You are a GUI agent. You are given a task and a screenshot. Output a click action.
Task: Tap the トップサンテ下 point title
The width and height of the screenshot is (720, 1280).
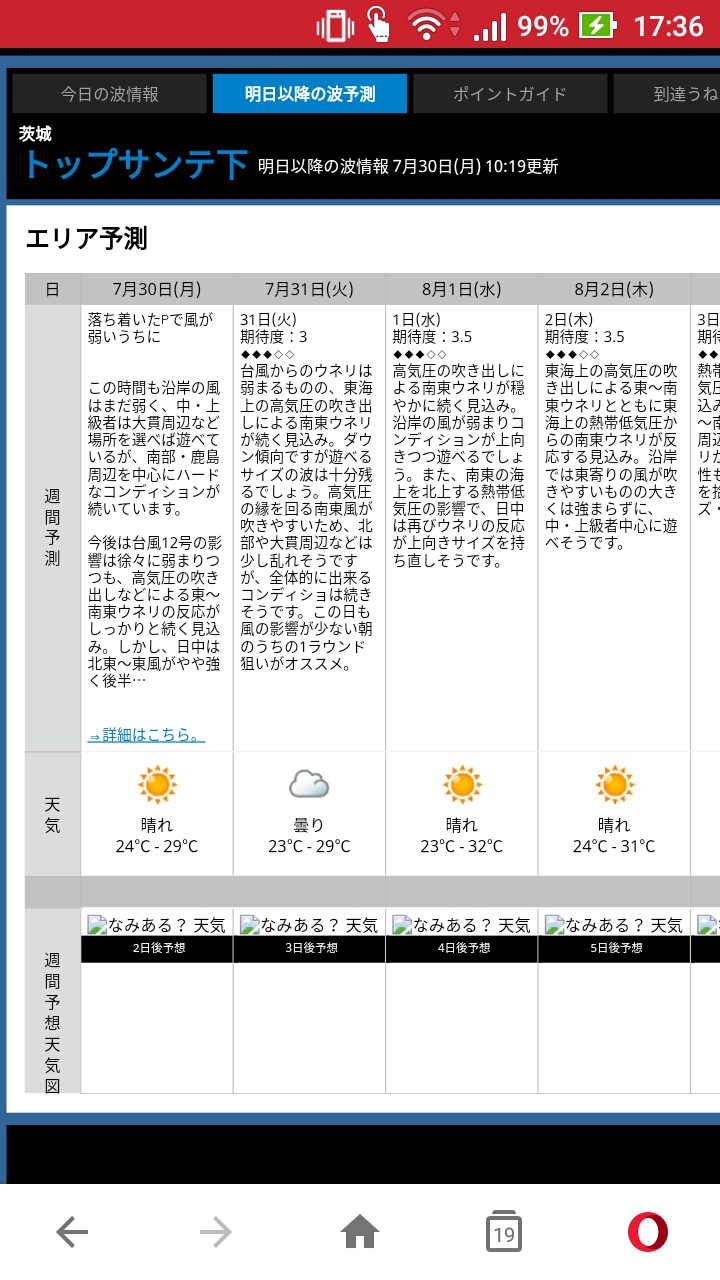[x=135, y=164]
